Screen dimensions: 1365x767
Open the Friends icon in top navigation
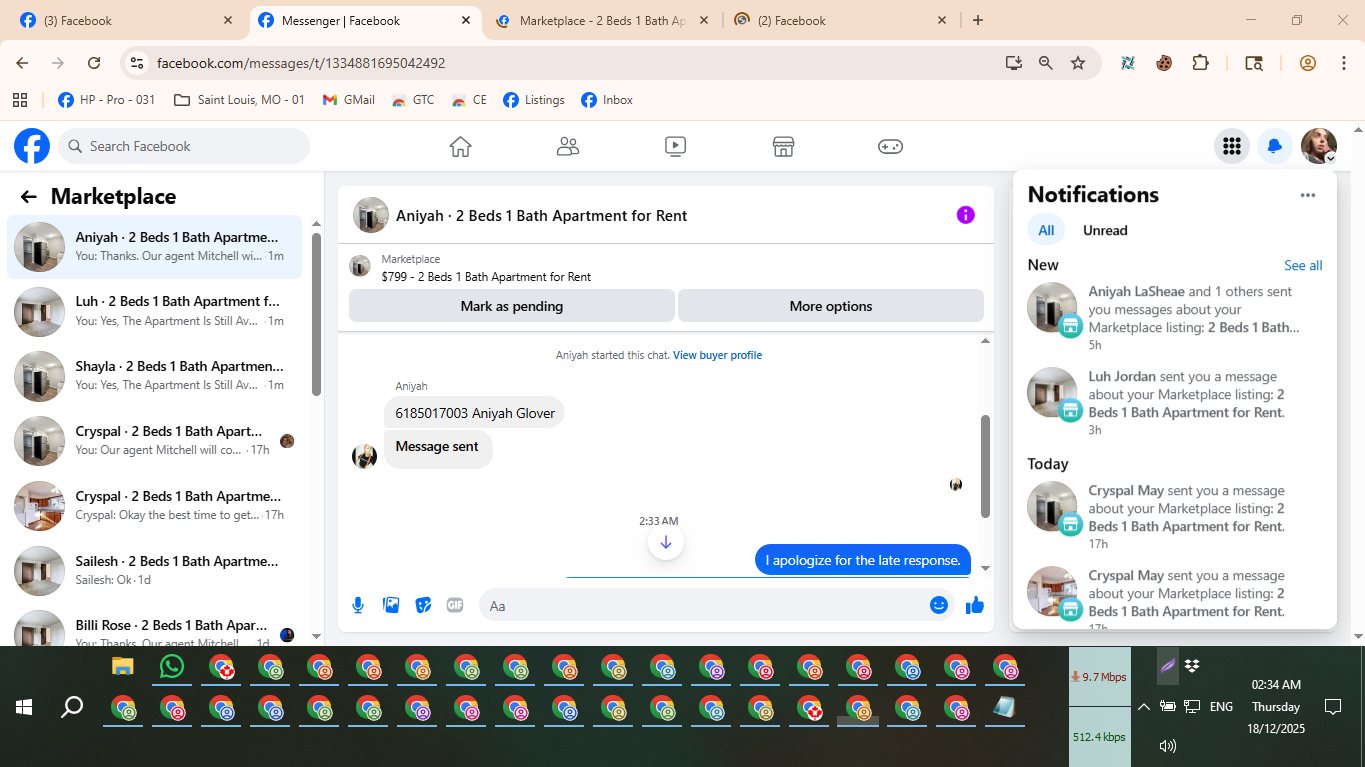coord(568,147)
